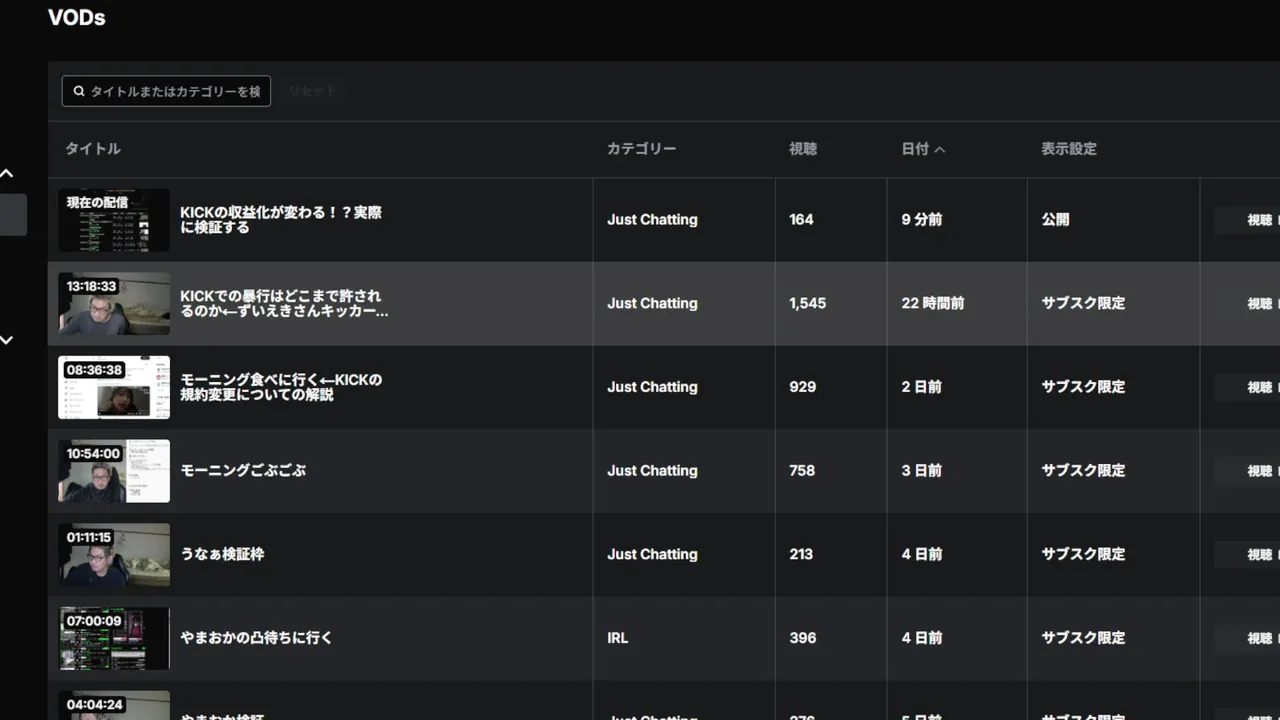Open VOD titled やまおかの凸待ちに行く
This screenshot has height=720, width=1280.
pyautogui.click(x=256, y=638)
